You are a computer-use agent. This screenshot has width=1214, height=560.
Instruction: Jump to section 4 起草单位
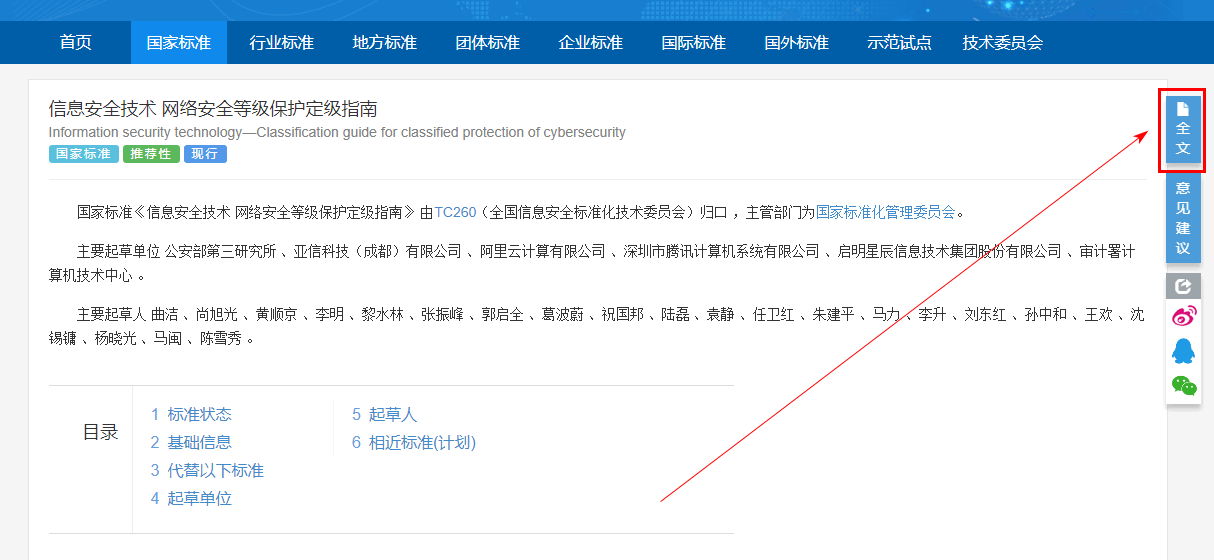pyautogui.click(x=191, y=498)
